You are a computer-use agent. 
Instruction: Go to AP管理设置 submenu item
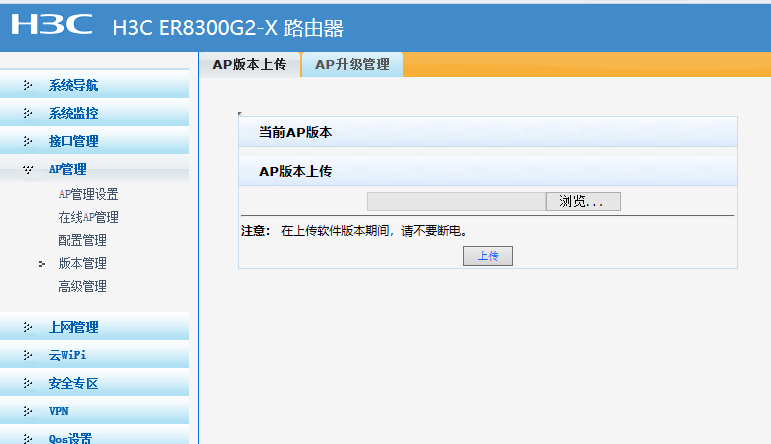point(88,194)
